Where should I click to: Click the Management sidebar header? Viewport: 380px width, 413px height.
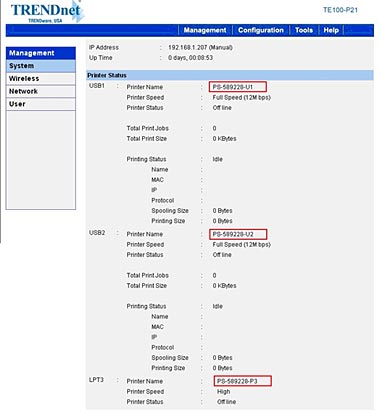tap(41, 53)
